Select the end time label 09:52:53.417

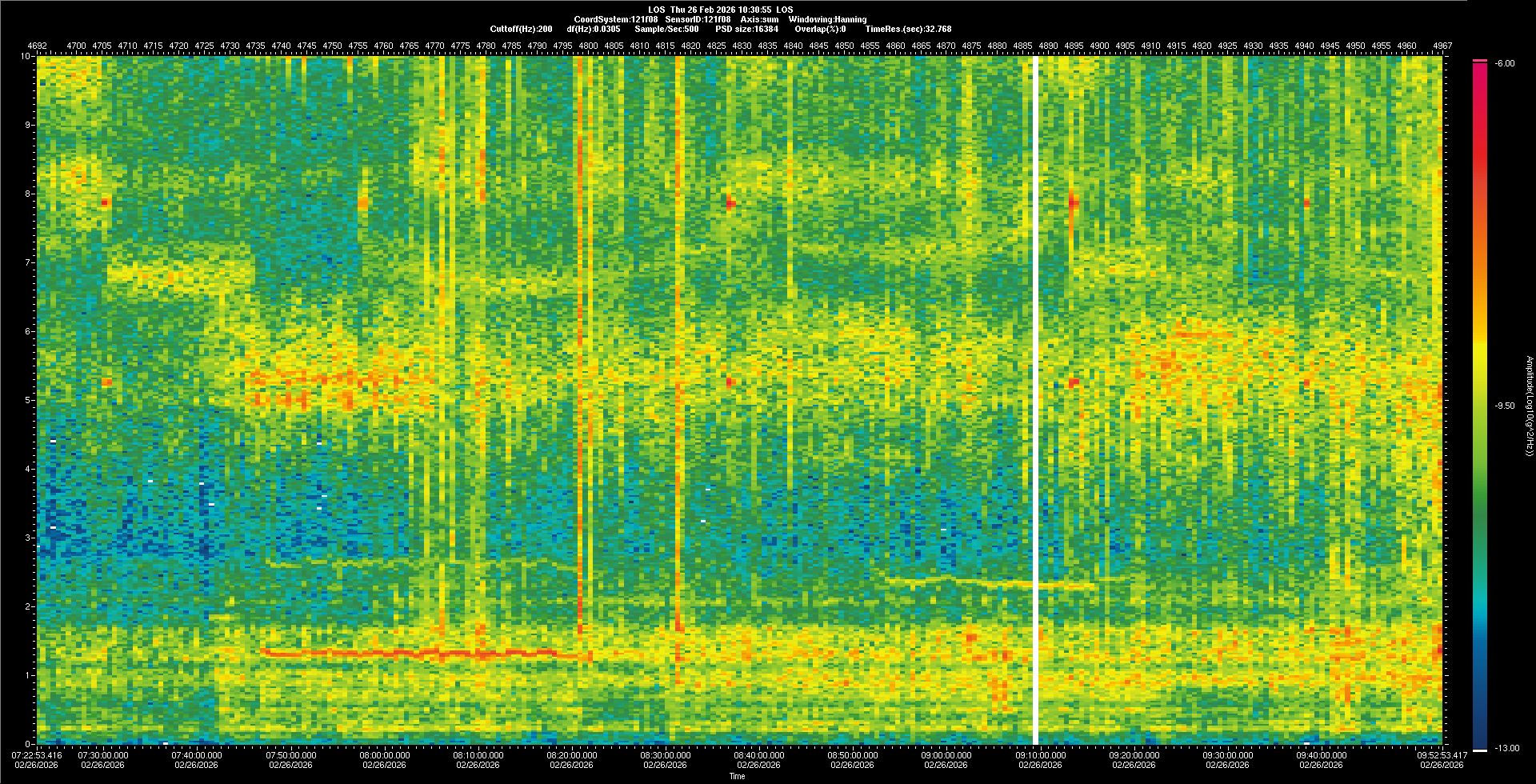point(1438,755)
